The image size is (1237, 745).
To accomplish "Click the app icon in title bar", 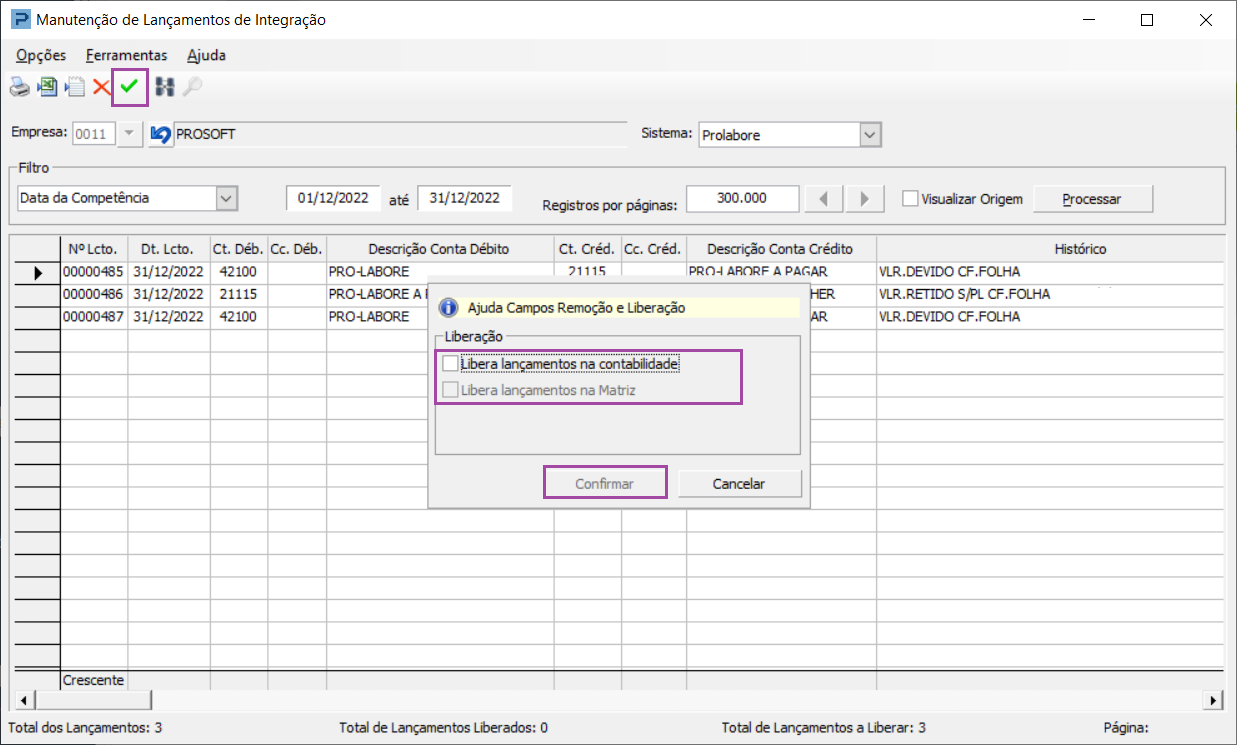I will click(19, 19).
